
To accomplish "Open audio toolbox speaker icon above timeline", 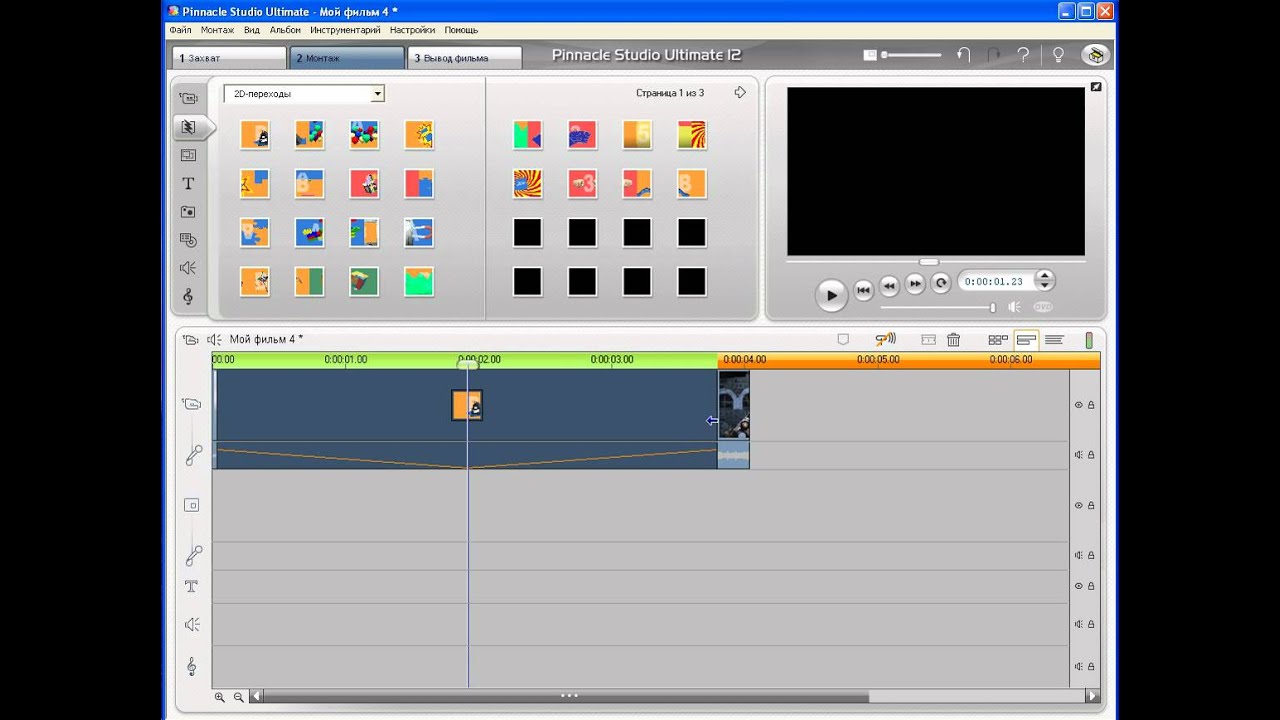I will [213, 340].
